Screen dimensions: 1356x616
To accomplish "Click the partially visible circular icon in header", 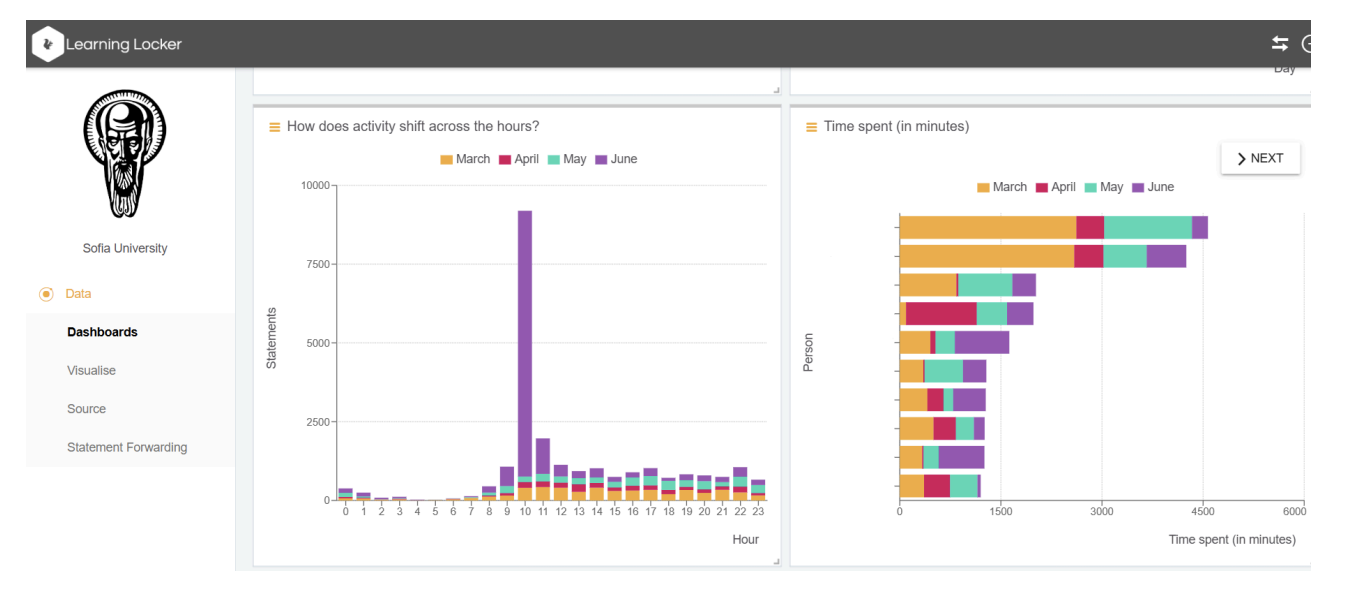I will [1306, 43].
